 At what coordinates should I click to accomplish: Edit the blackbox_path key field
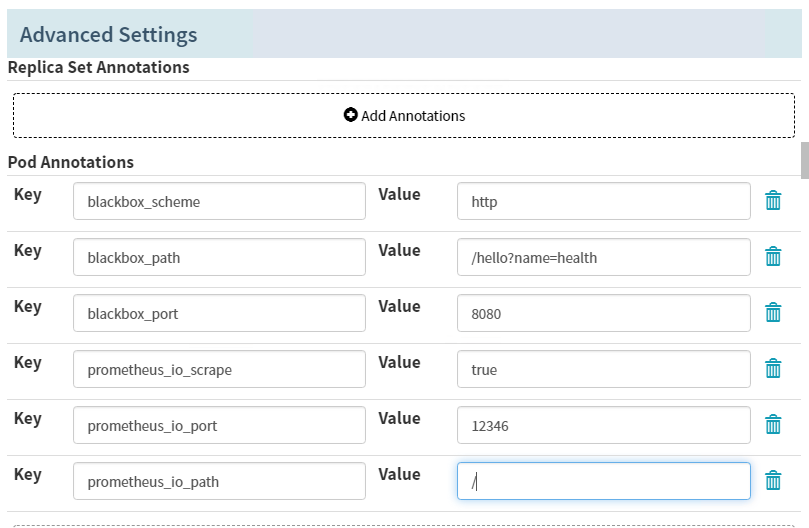tap(219, 257)
